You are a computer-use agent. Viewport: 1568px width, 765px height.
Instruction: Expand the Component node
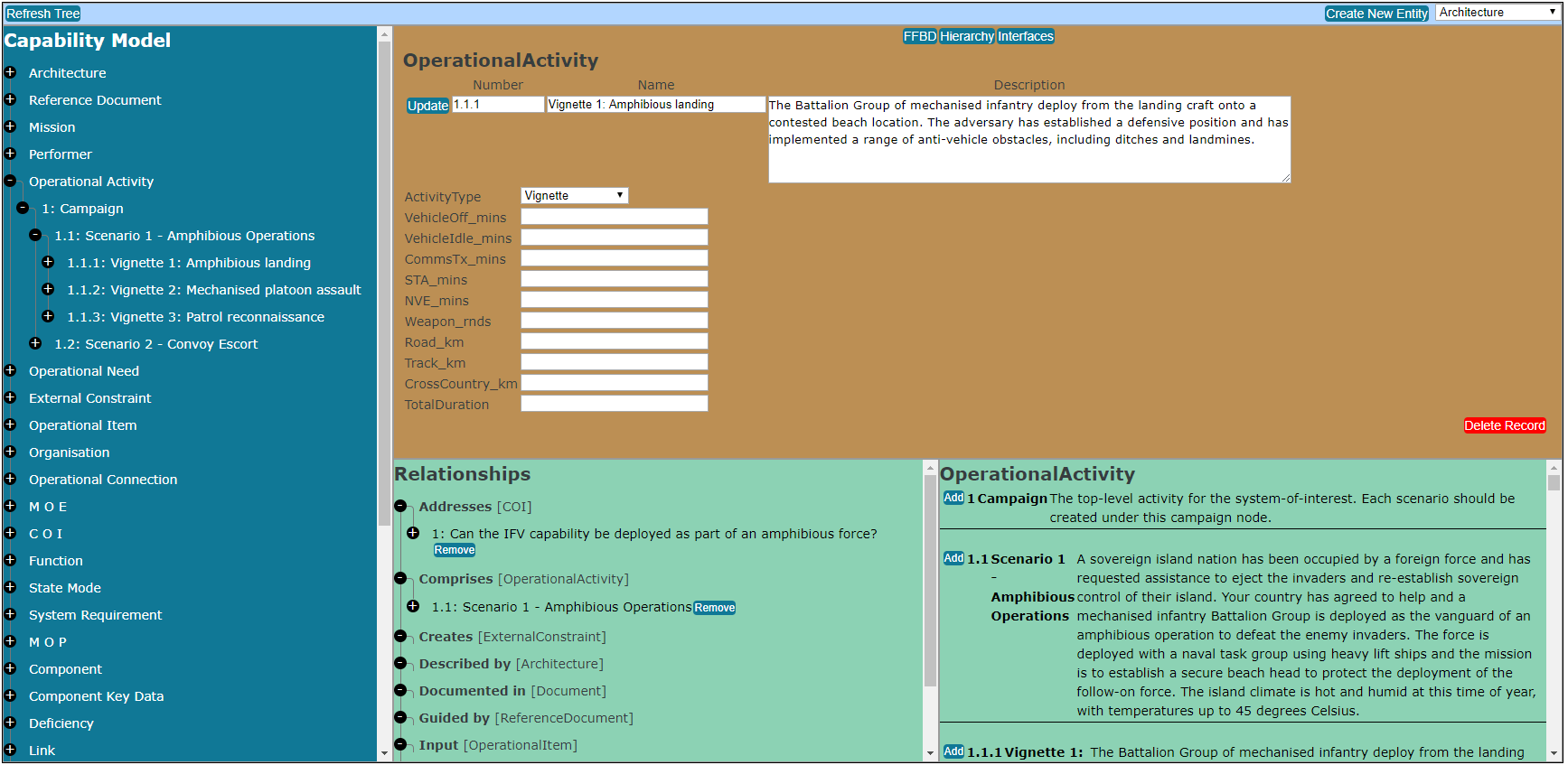(x=10, y=668)
